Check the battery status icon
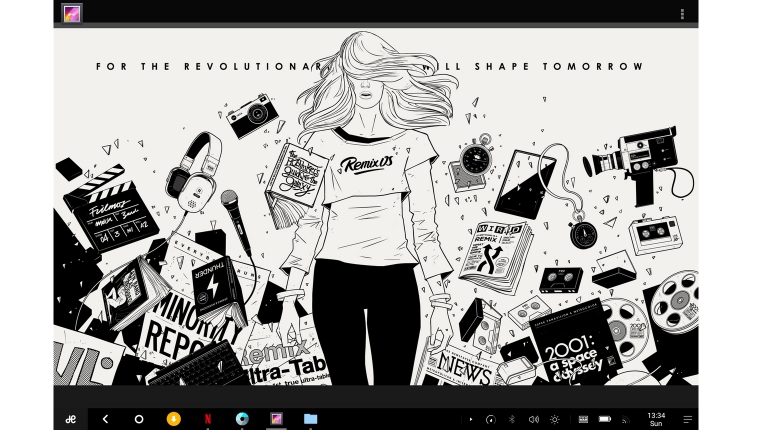This screenshot has height=440, width=770. coord(605,419)
